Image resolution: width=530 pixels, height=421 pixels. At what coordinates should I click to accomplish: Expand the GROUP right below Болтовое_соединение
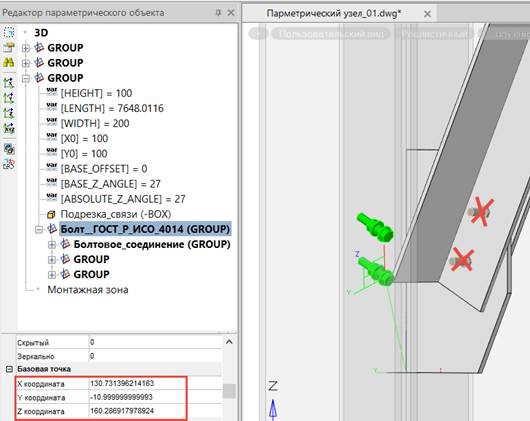tap(52, 259)
